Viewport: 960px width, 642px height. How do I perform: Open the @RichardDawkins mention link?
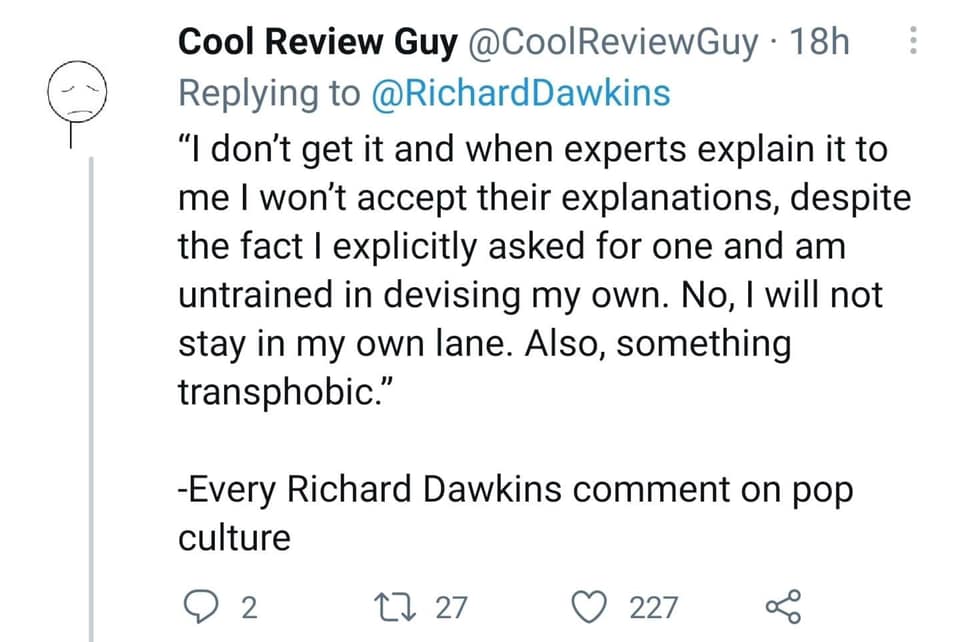click(521, 93)
